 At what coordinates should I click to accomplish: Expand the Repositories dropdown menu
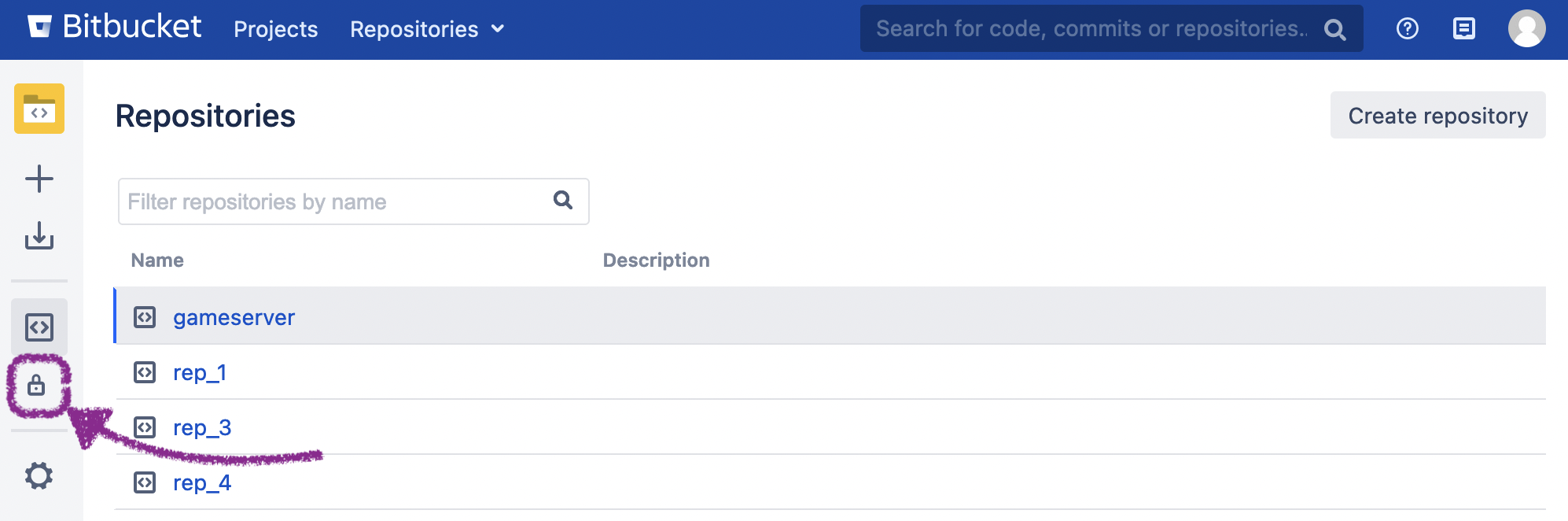pos(427,29)
